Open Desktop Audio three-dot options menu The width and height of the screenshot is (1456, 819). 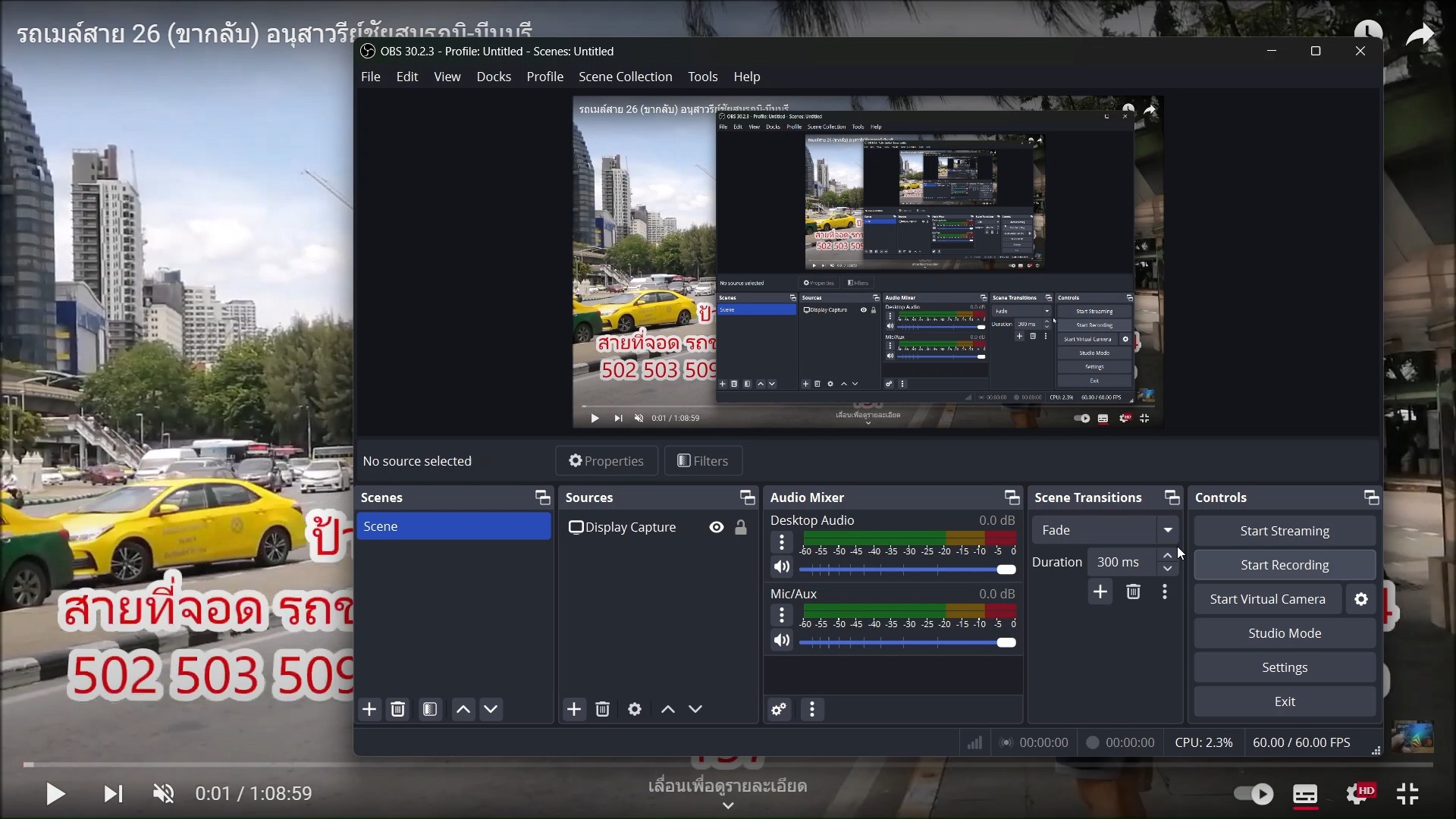click(782, 542)
